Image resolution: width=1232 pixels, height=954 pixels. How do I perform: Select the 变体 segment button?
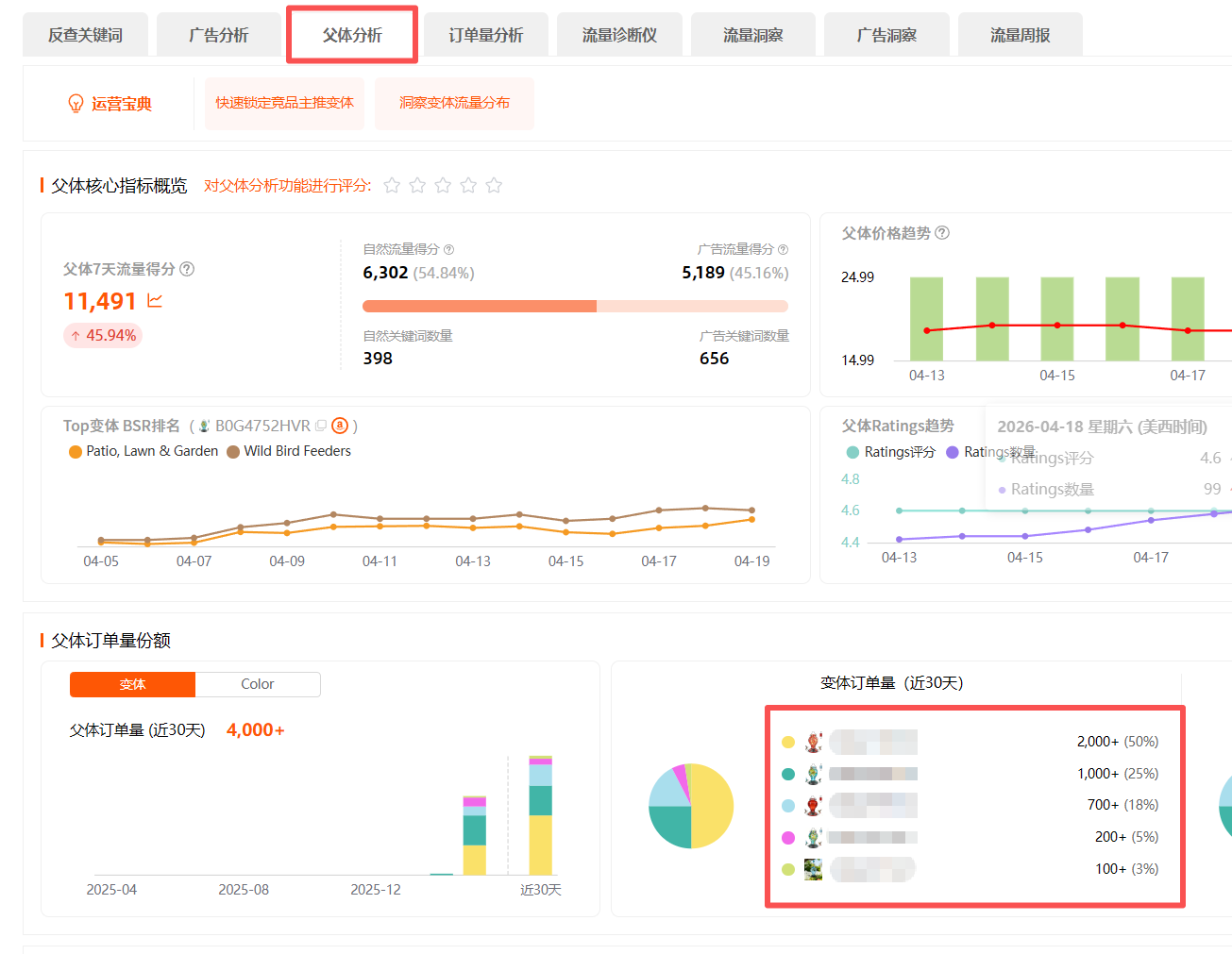(132, 684)
